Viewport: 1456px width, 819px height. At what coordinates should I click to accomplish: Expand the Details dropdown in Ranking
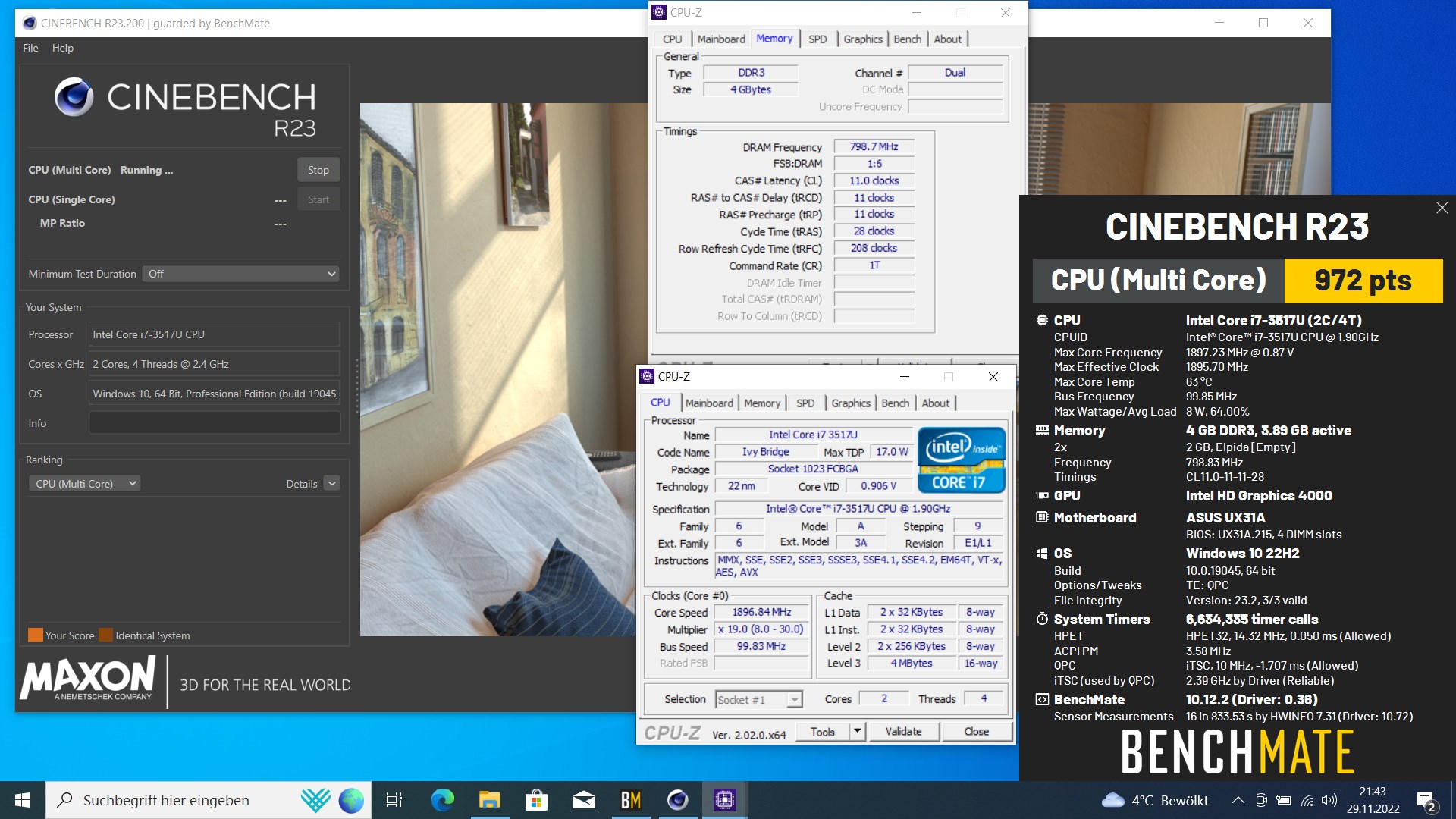point(331,483)
